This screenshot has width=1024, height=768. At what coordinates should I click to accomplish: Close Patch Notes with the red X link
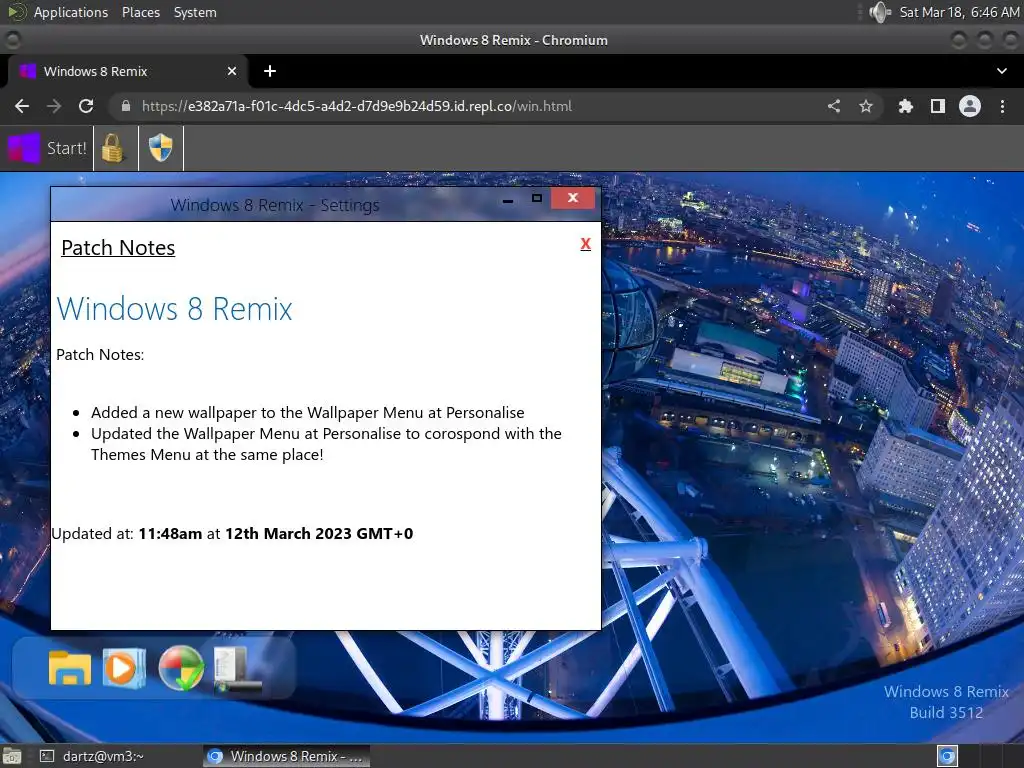coord(586,244)
